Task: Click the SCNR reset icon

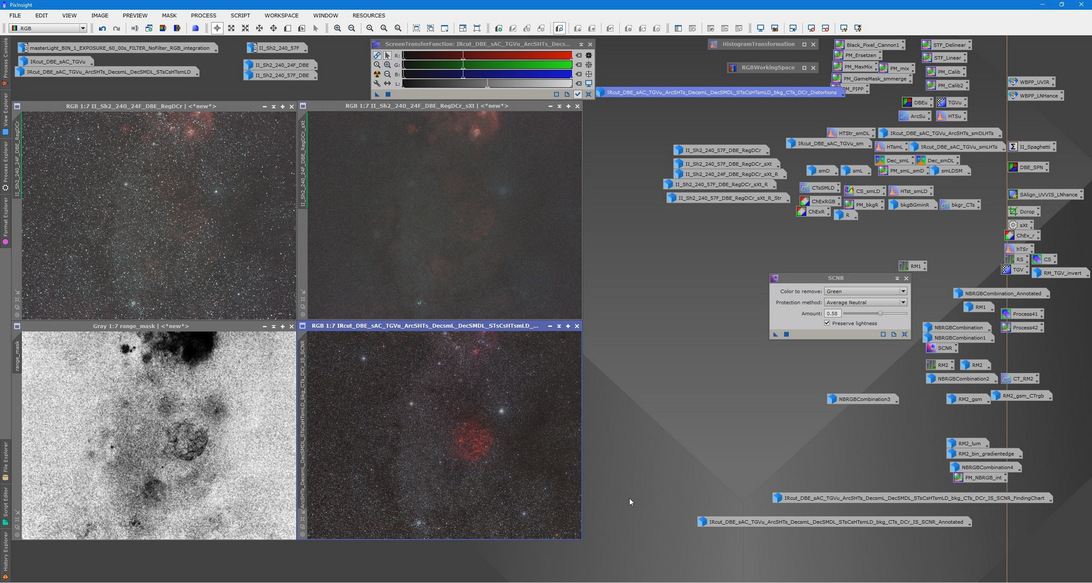Action: pos(904,334)
